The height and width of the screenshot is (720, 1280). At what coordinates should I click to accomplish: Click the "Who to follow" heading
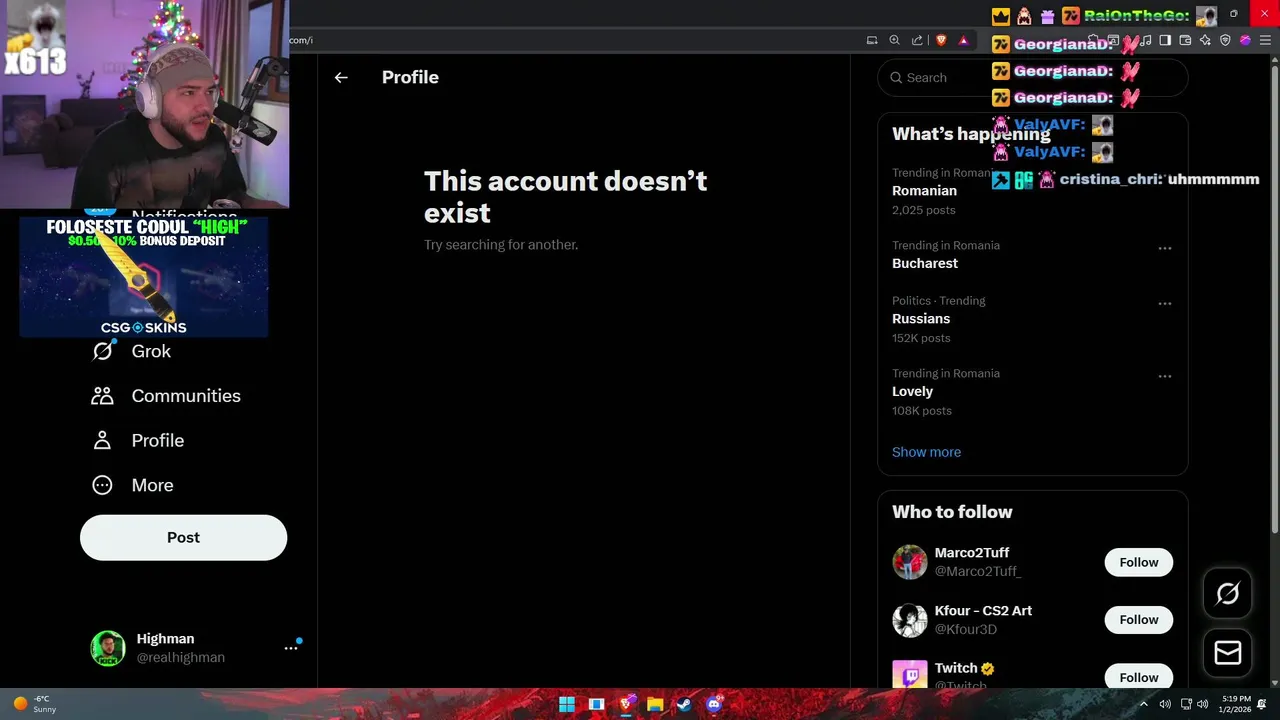(x=952, y=512)
